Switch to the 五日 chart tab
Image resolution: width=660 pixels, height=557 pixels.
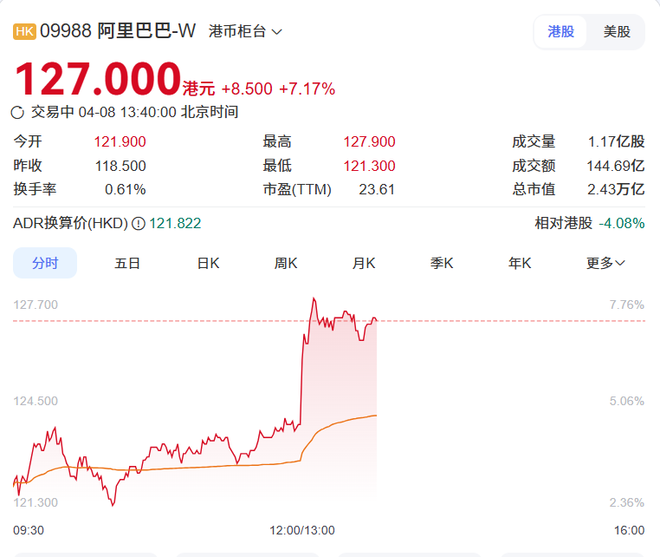pos(127,263)
